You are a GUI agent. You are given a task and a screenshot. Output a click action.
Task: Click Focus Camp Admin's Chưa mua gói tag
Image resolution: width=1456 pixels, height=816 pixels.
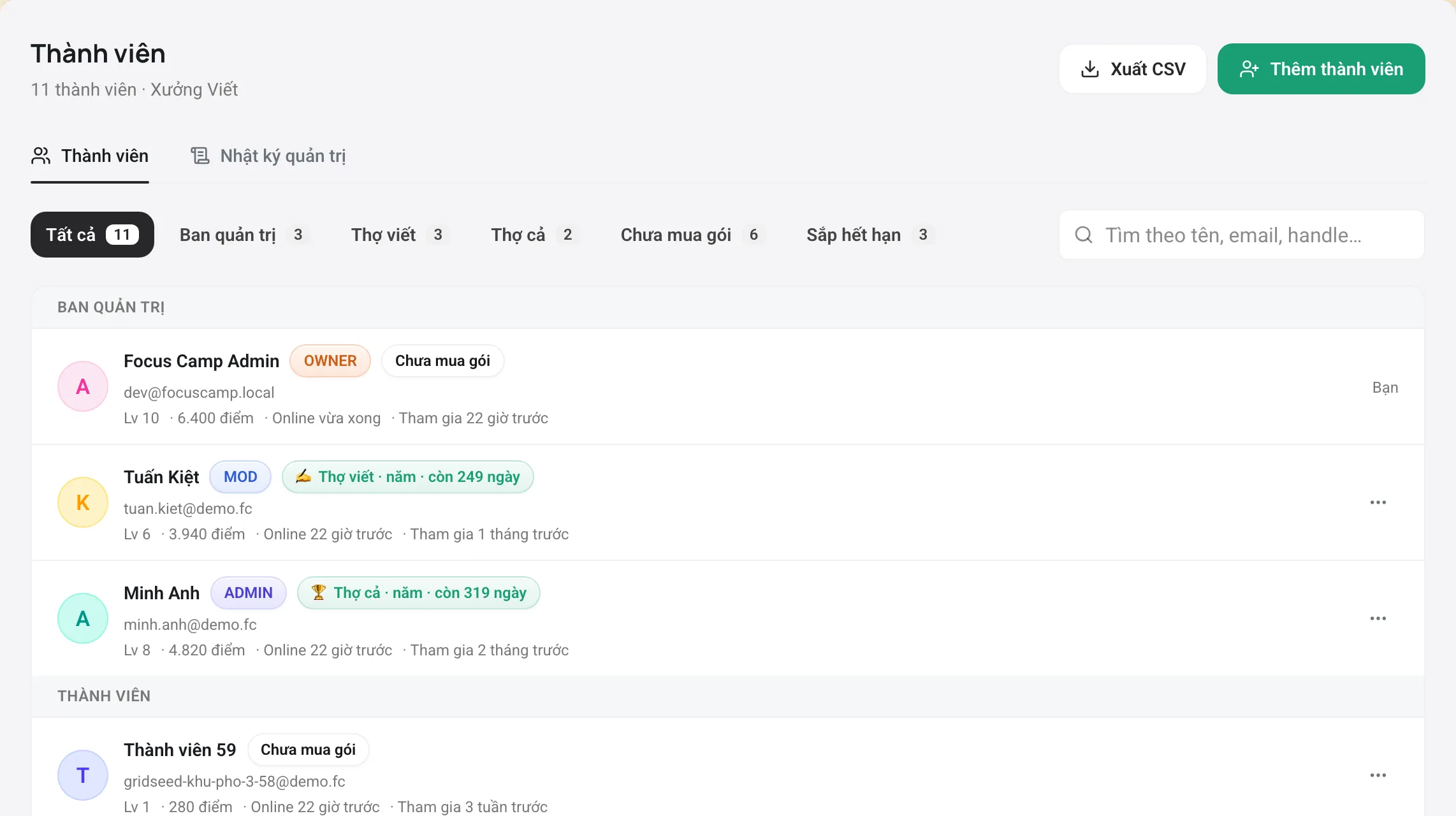coord(442,361)
